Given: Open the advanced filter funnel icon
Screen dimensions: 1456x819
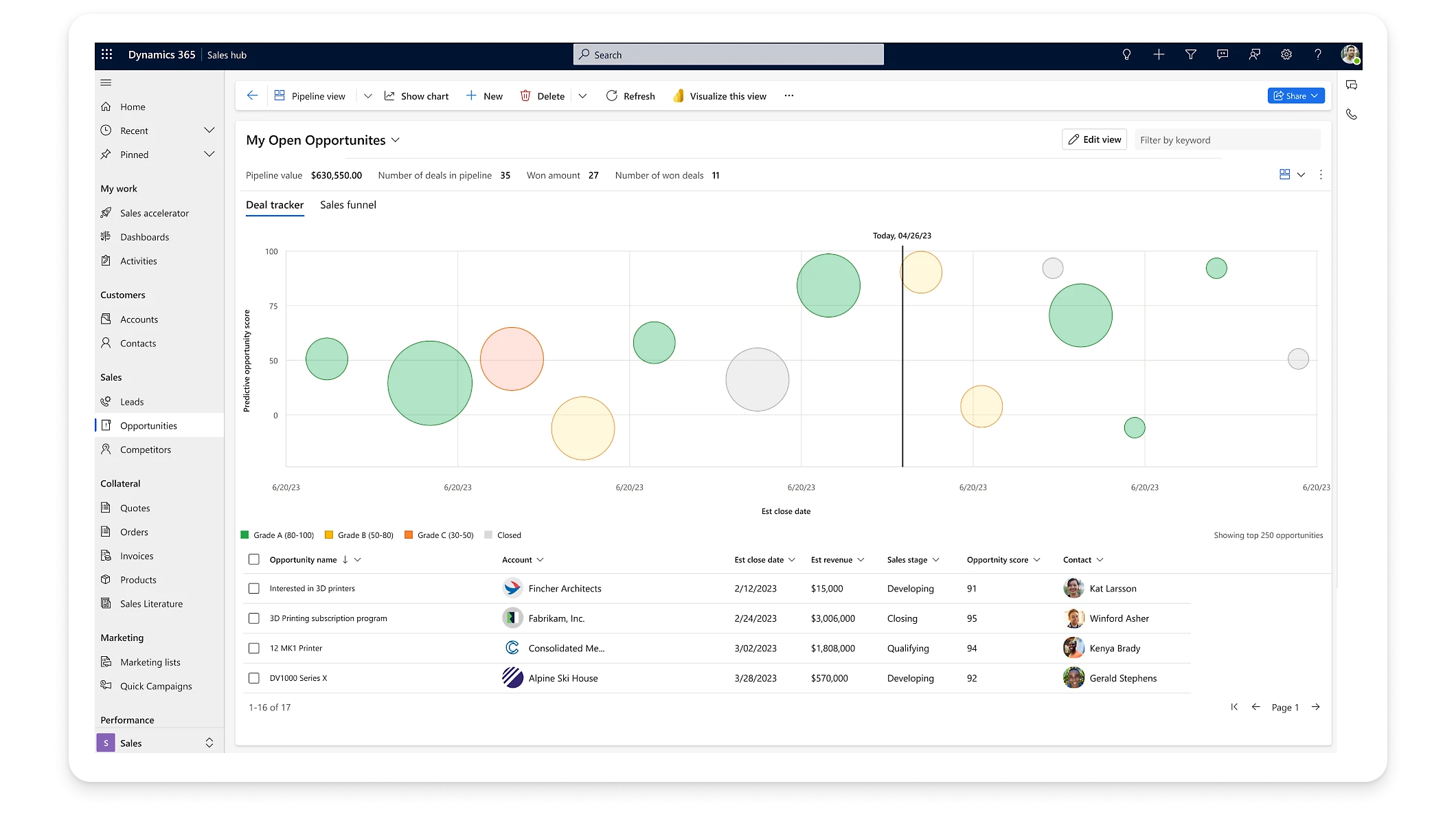Looking at the screenshot, I should tap(1190, 55).
